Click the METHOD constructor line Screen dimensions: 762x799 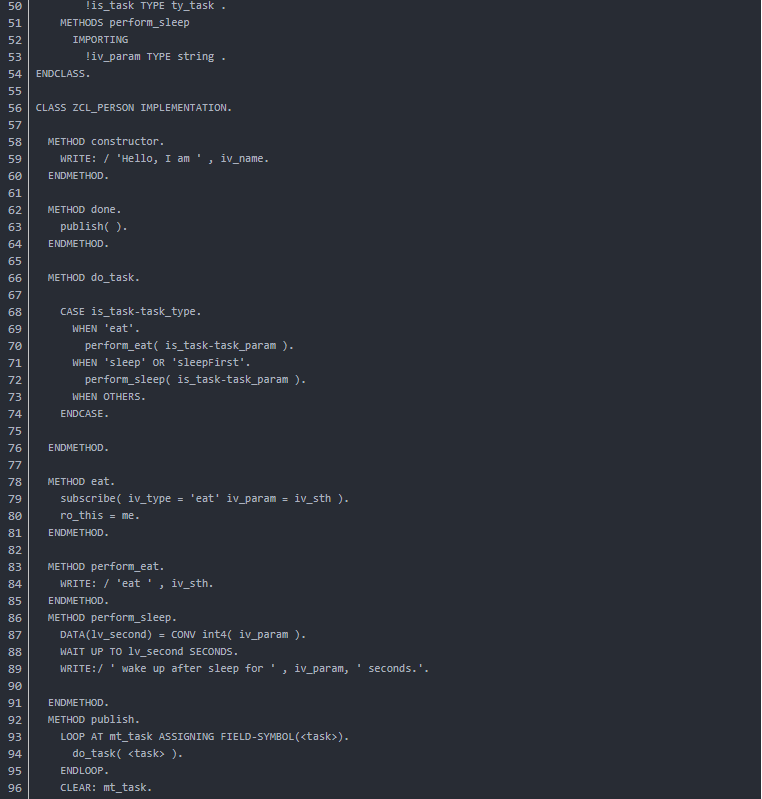(x=106, y=142)
